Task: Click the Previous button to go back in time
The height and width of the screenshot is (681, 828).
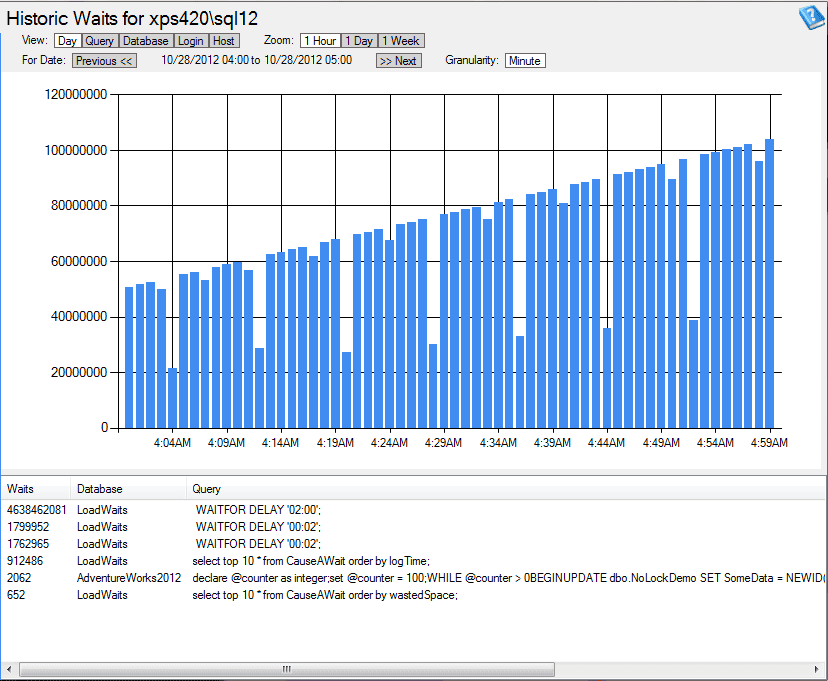Action: point(104,60)
